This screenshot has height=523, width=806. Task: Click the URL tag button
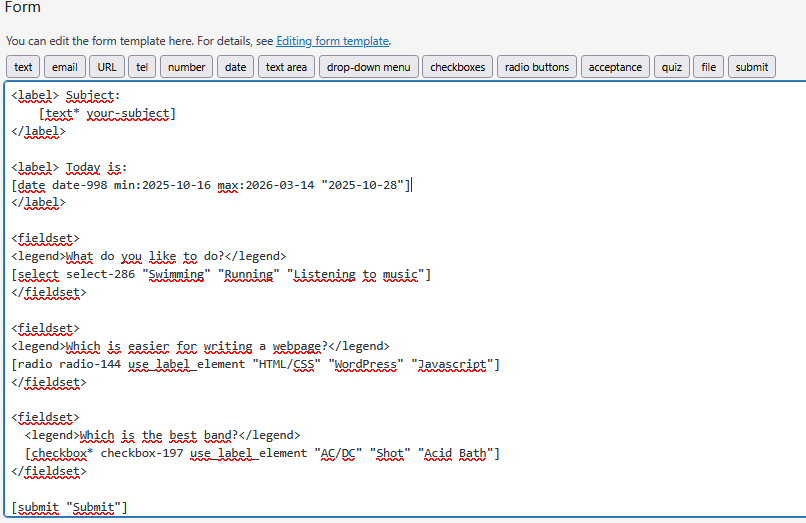point(107,67)
